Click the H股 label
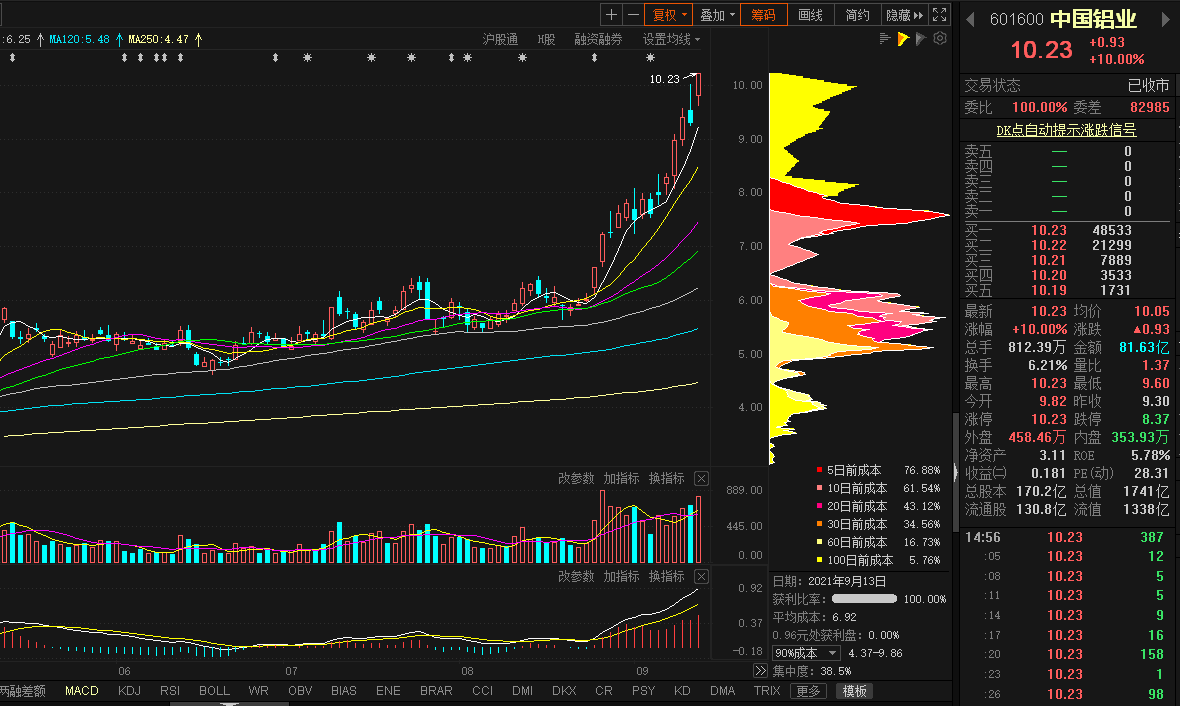This screenshot has height=706, width=1180. (546, 39)
